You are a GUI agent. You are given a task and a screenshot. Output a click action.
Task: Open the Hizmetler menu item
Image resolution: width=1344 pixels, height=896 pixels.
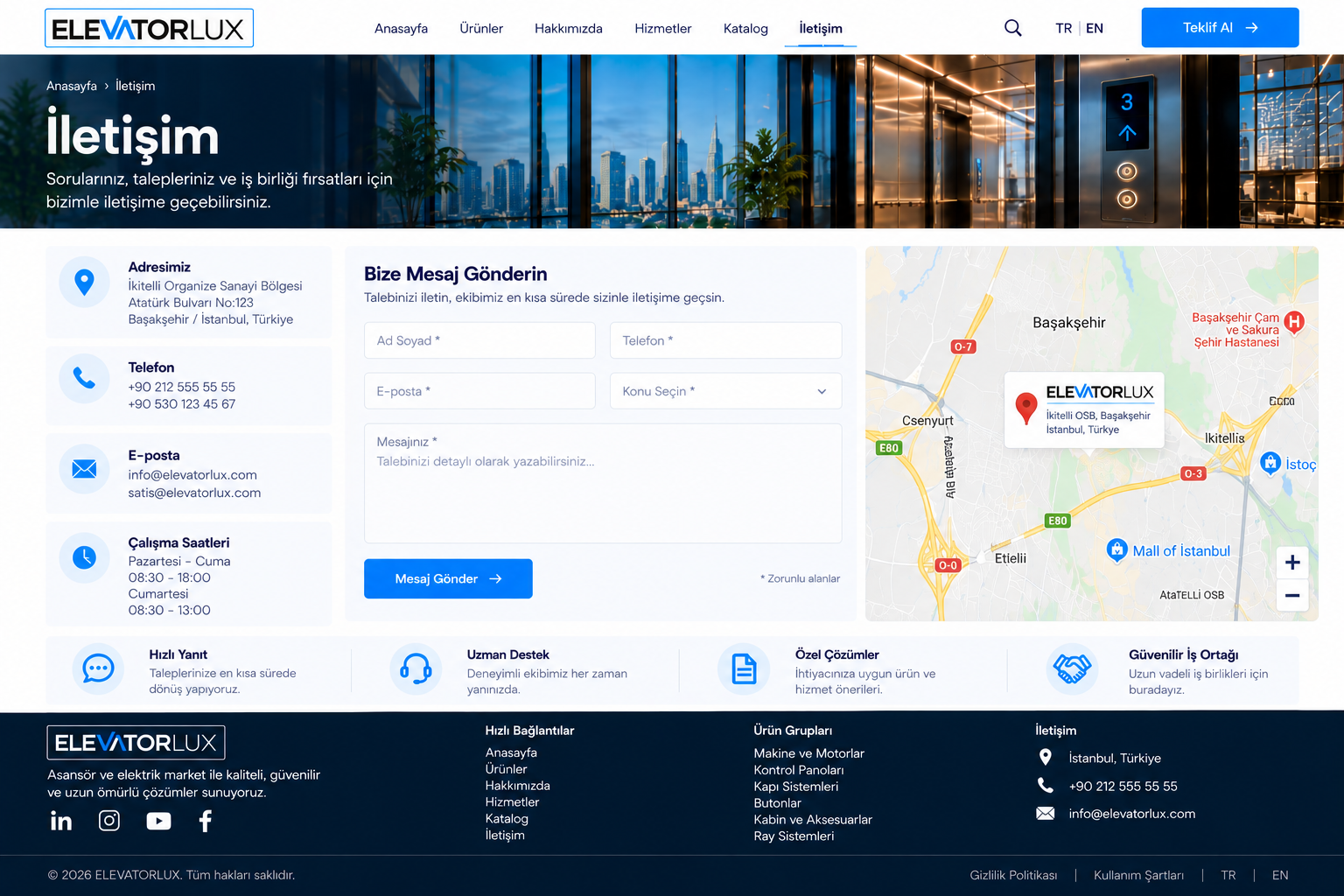click(662, 28)
